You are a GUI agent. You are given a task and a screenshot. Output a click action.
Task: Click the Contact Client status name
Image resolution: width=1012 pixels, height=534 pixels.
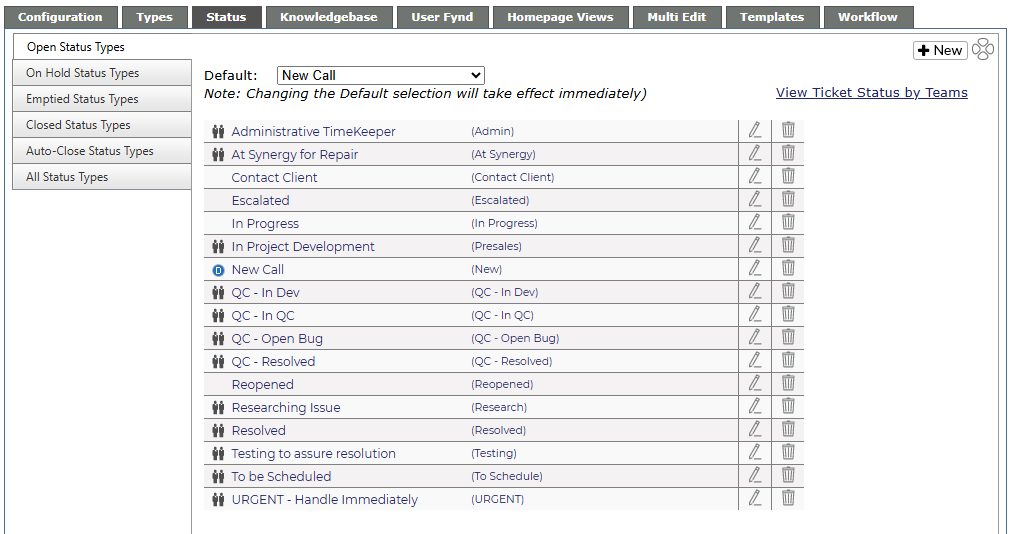point(274,177)
